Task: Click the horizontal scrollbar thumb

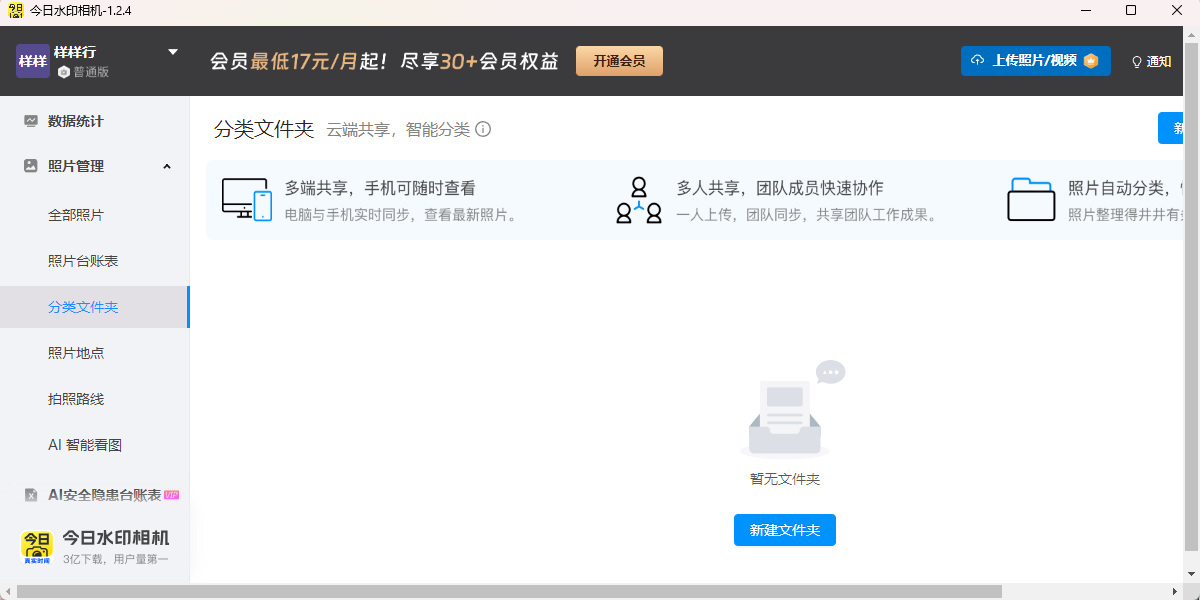Action: click(x=509, y=592)
